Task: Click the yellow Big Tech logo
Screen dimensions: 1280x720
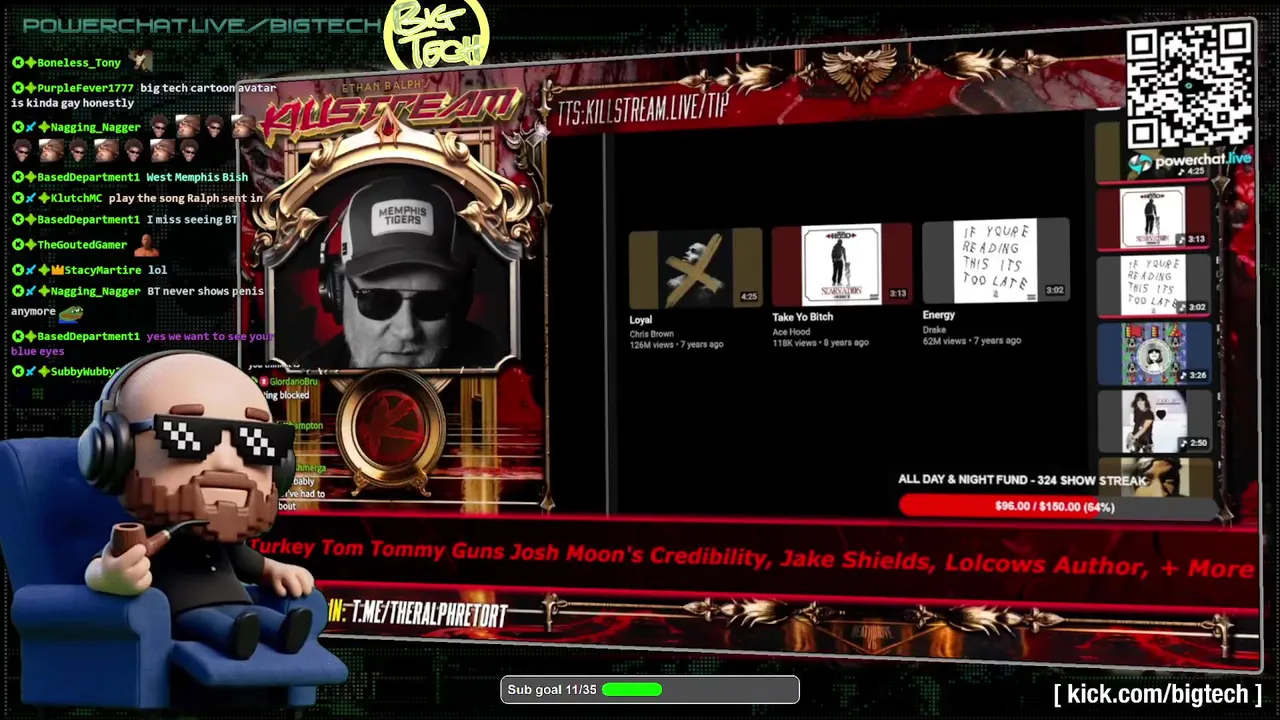Action: [x=437, y=34]
